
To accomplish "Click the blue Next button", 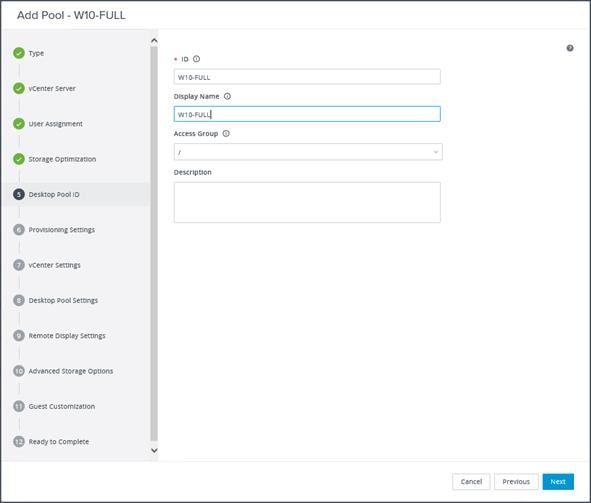I will point(558,482).
